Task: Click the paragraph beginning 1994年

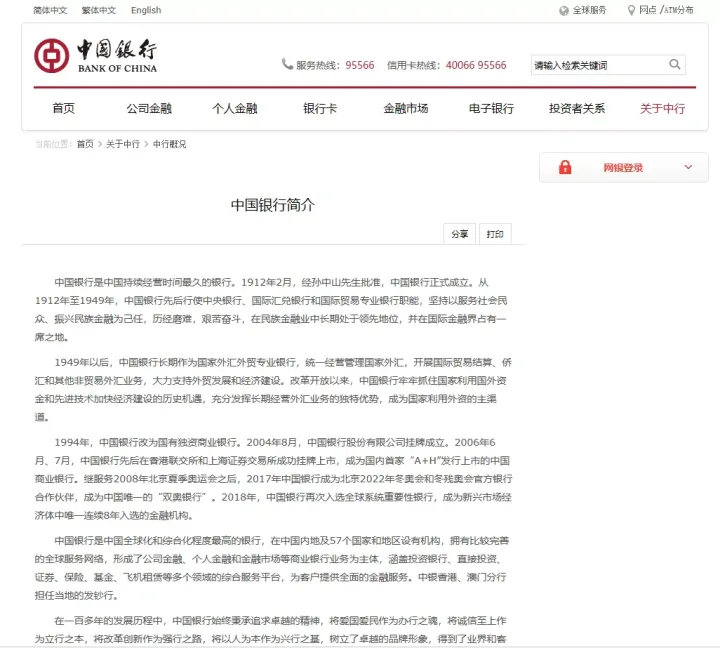Action: 273,479
